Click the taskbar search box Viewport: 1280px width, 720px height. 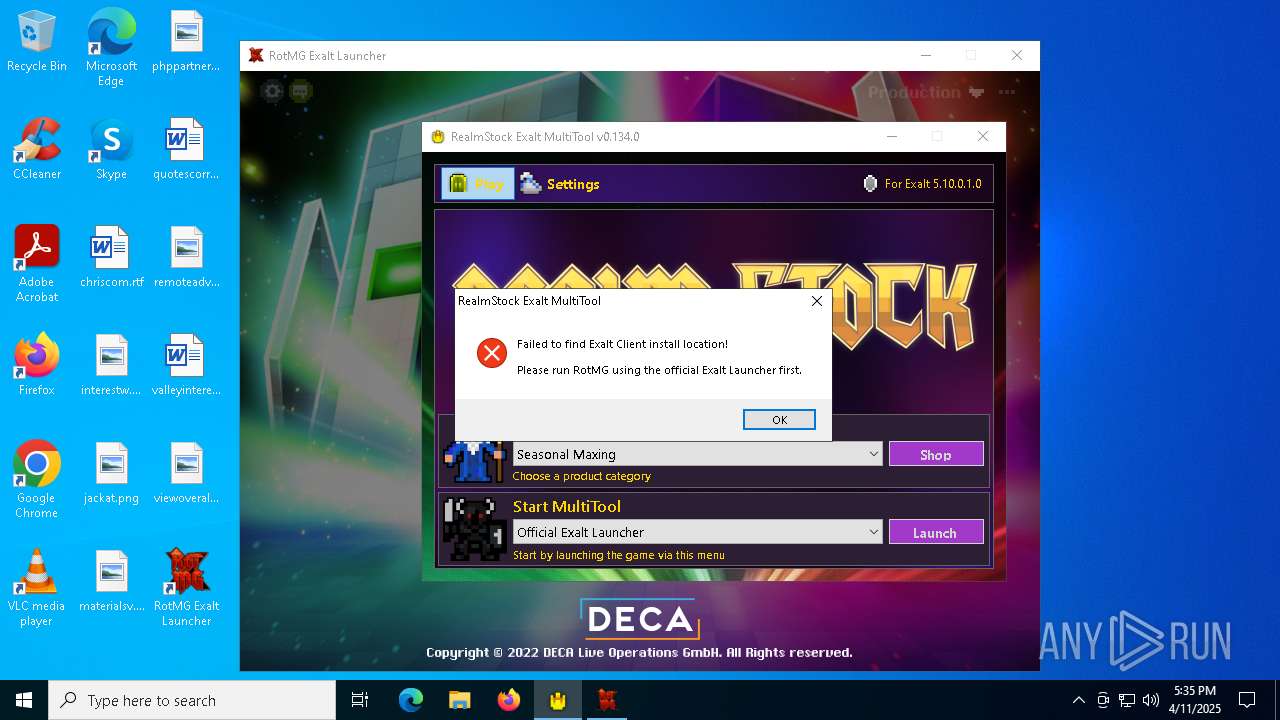pyautogui.click(x=192, y=700)
